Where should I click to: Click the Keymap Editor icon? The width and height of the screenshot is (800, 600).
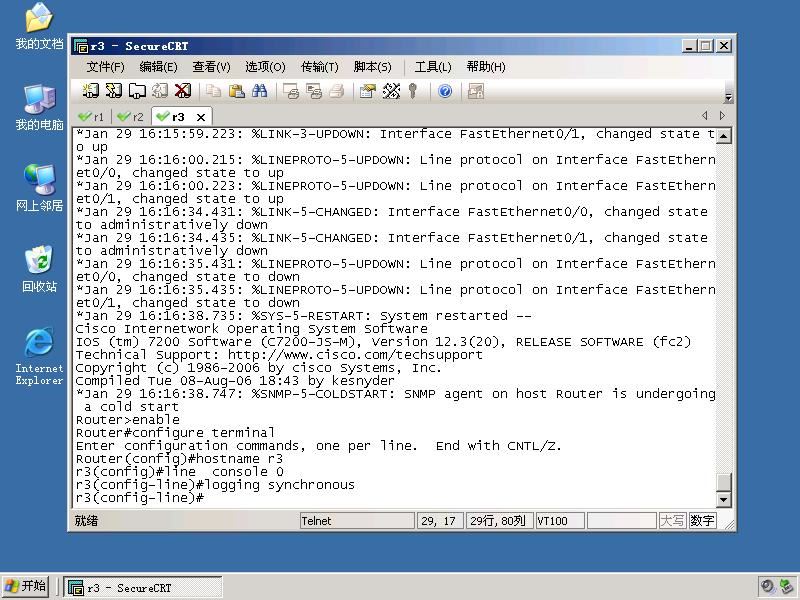click(391, 91)
